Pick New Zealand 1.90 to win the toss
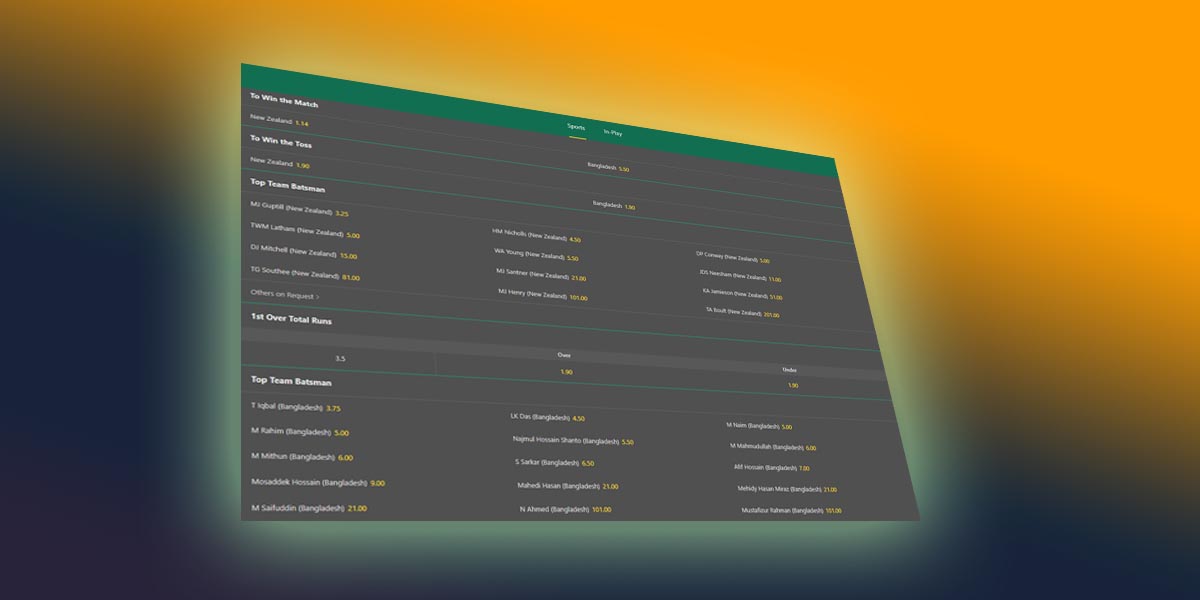Screen dimensions: 1200x600 pos(279,162)
